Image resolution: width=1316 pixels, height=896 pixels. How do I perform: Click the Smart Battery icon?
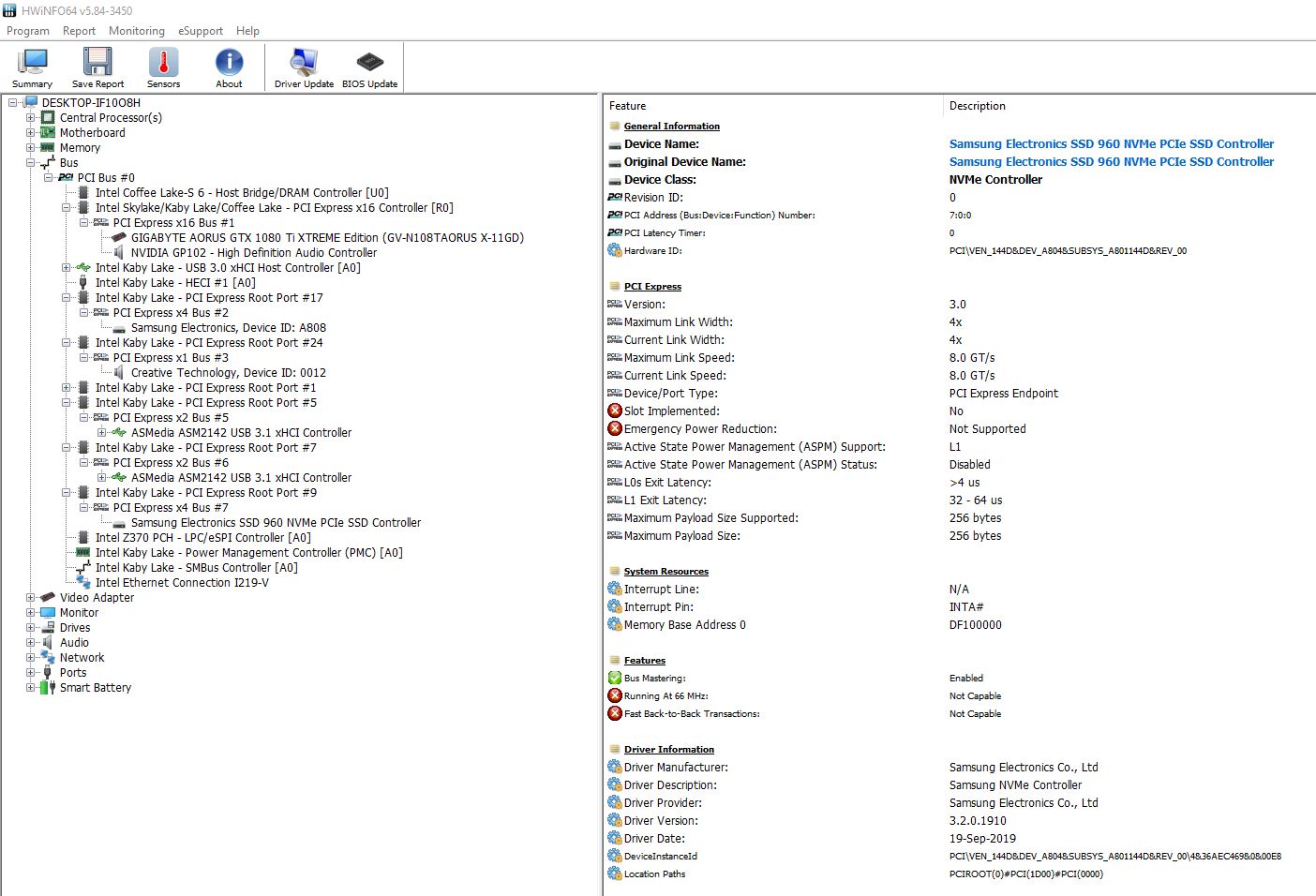pyautogui.click(x=48, y=688)
